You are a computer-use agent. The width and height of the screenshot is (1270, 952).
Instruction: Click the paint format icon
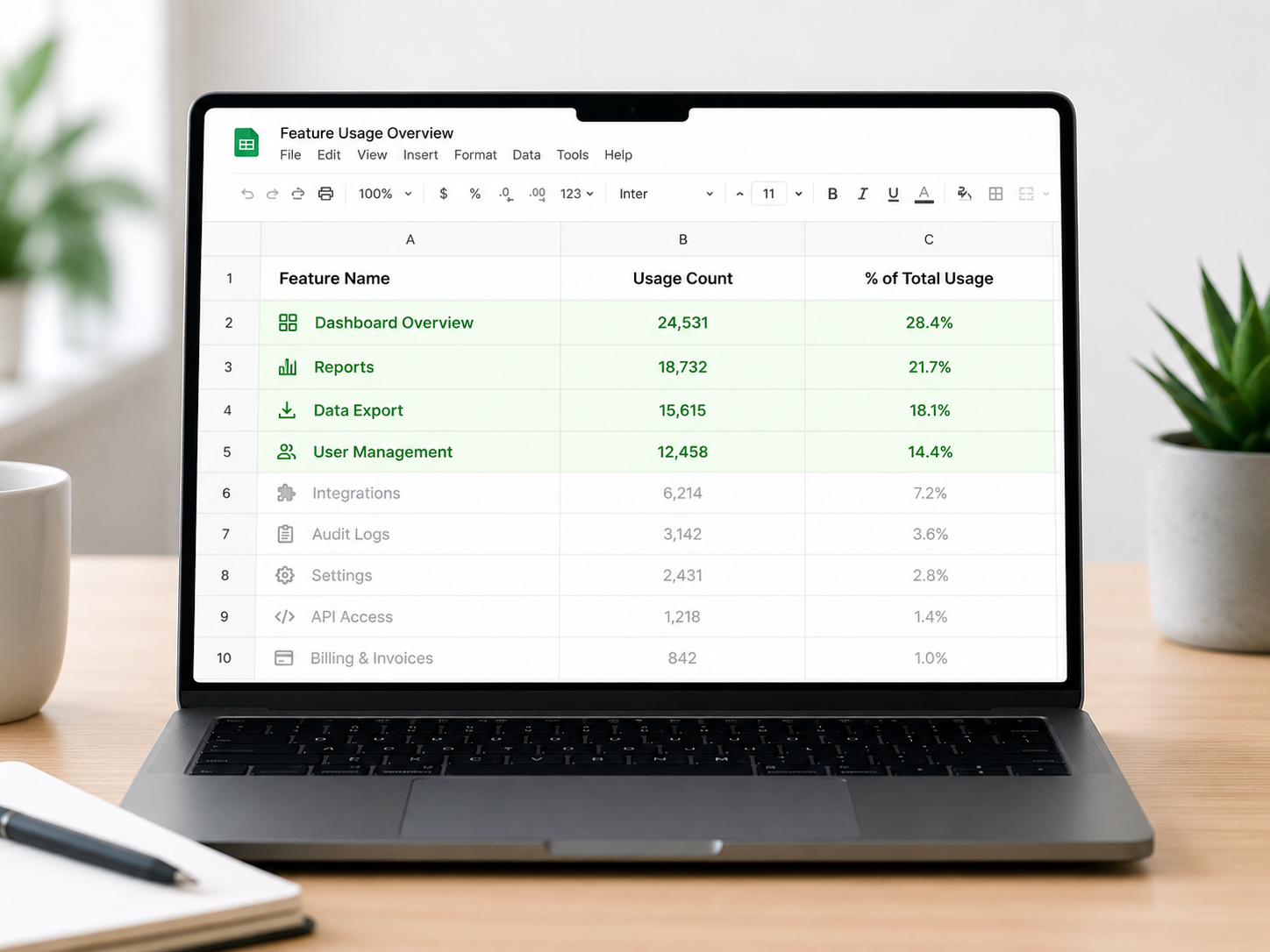[298, 194]
